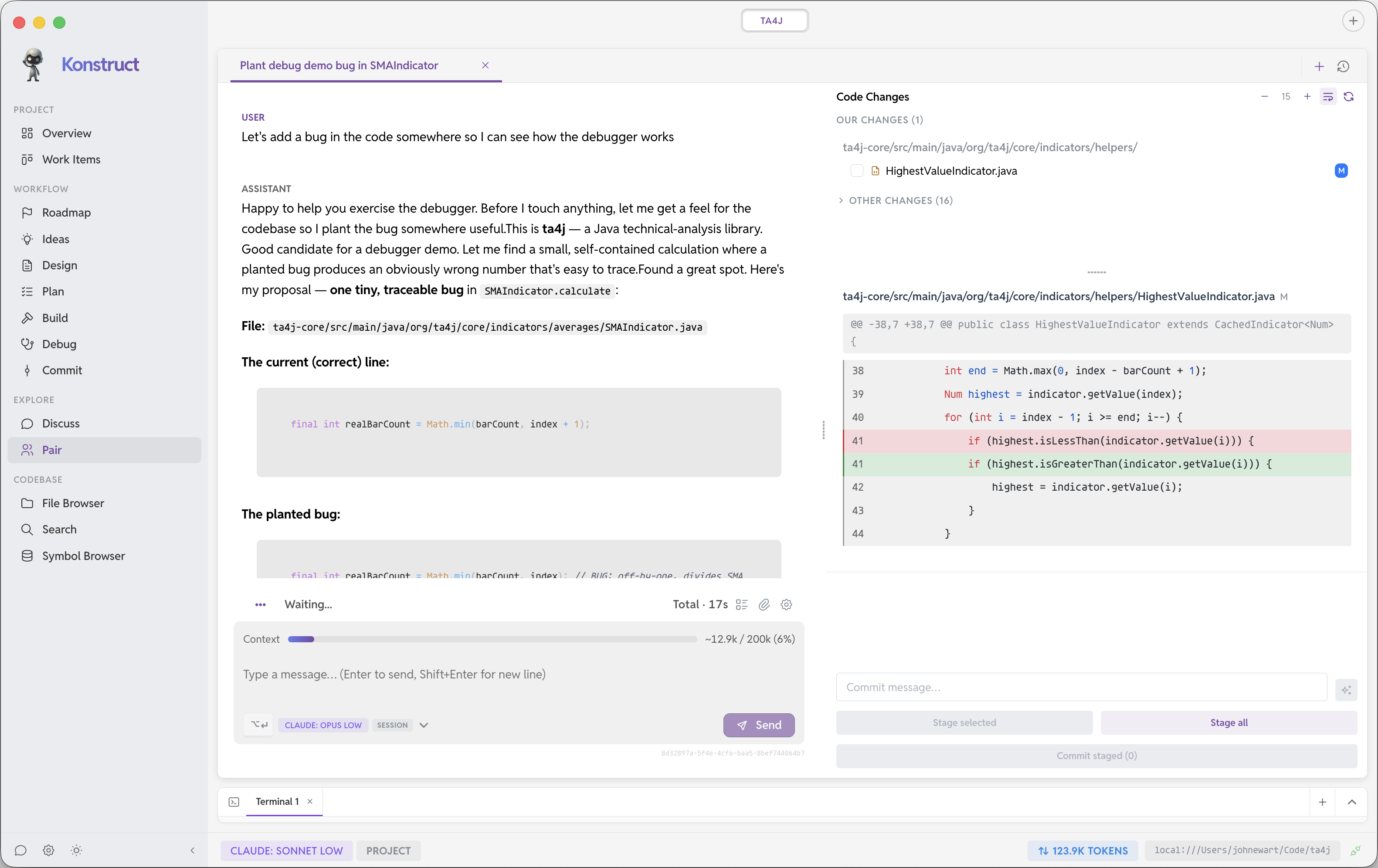Click the local project path in status bar

1242,850
